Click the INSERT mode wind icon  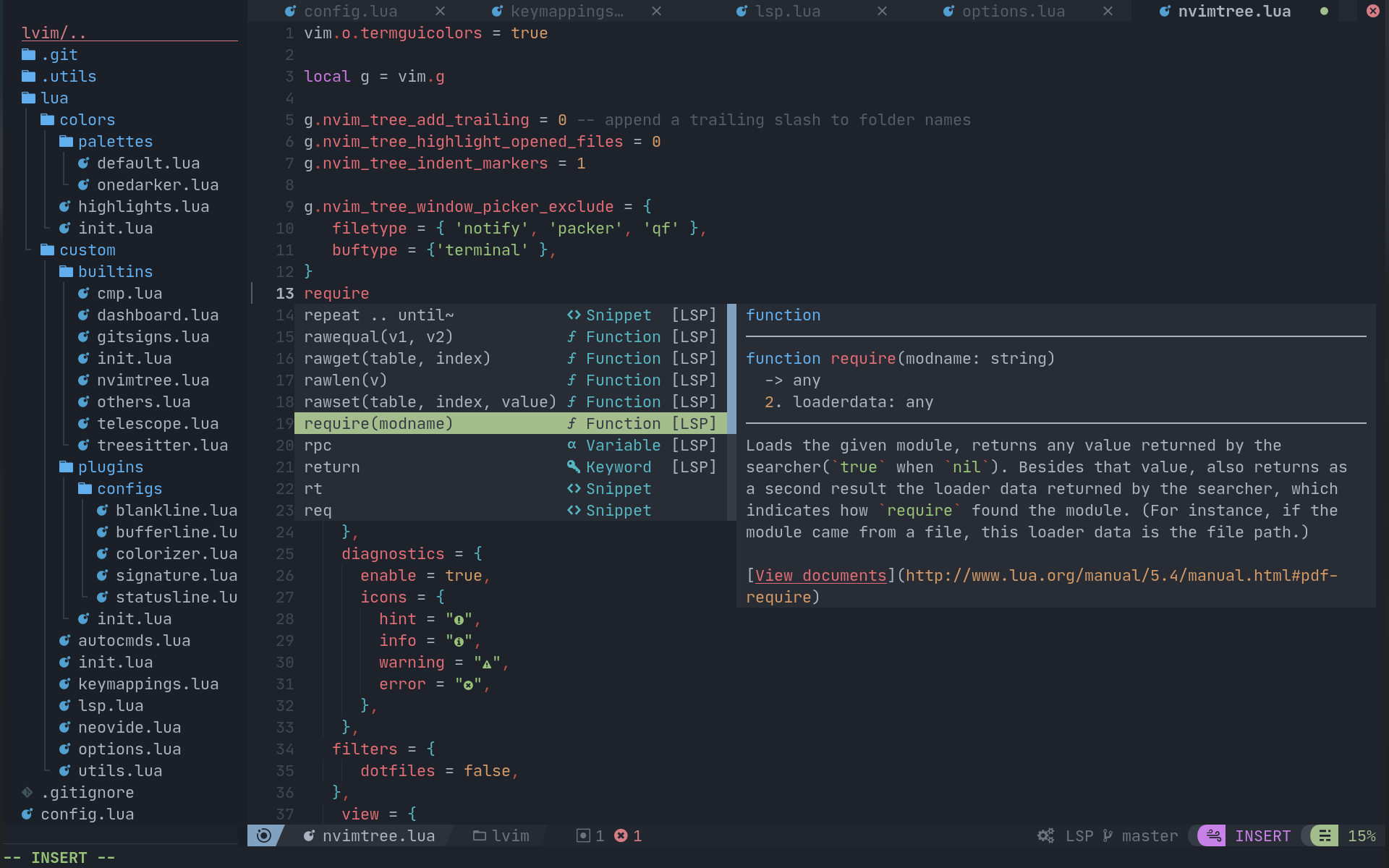(x=1213, y=836)
